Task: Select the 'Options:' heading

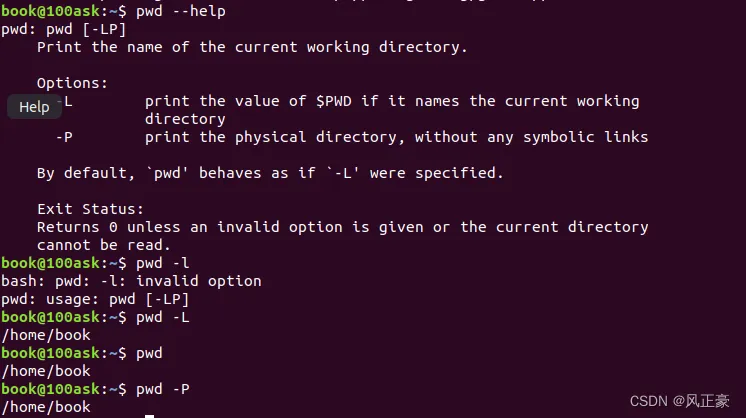Action: [x=72, y=83]
